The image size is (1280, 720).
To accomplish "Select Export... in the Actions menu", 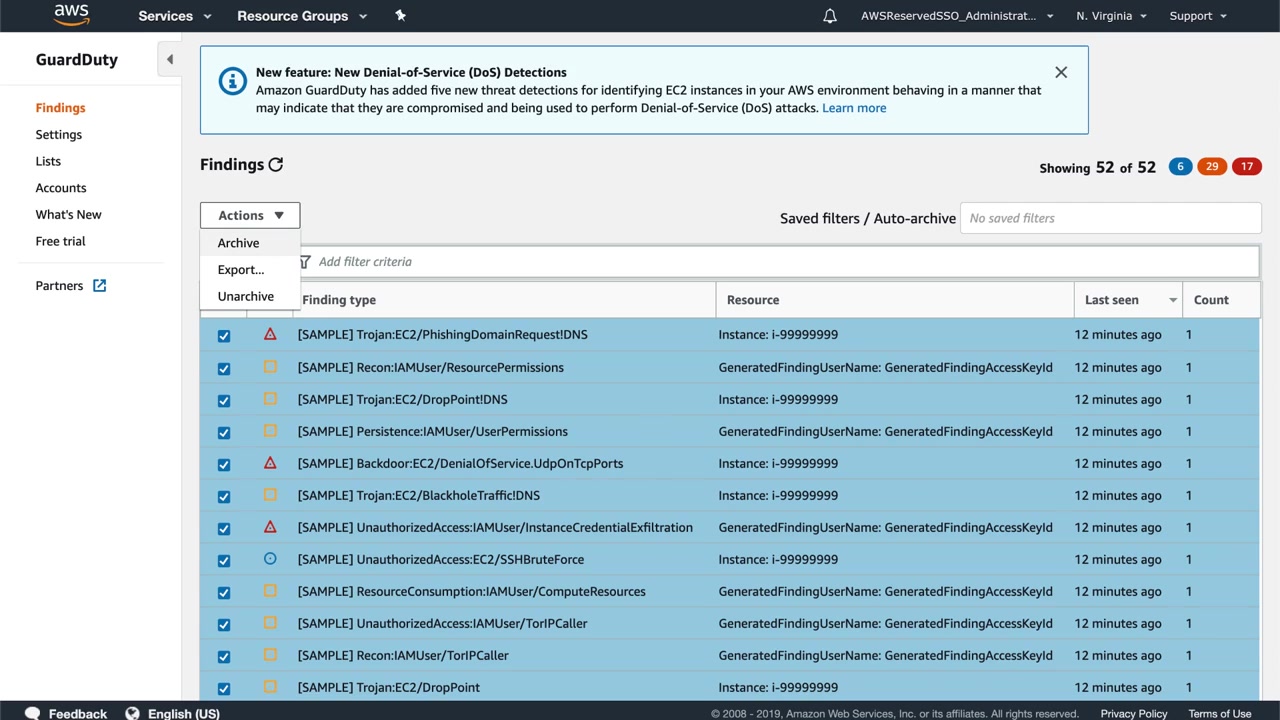I will [241, 270].
